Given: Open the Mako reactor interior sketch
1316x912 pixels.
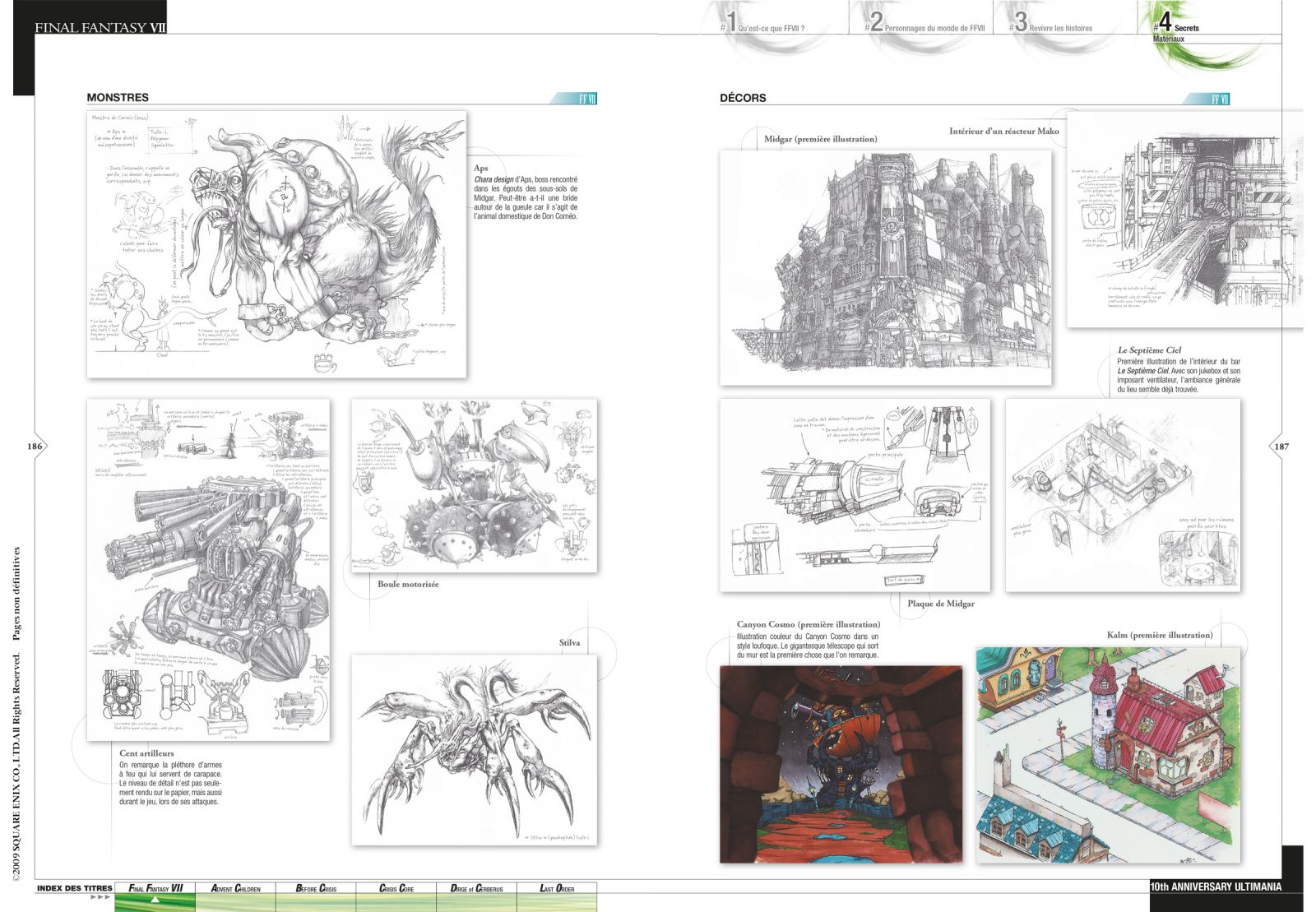Looking at the screenshot, I should [x=1185, y=220].
